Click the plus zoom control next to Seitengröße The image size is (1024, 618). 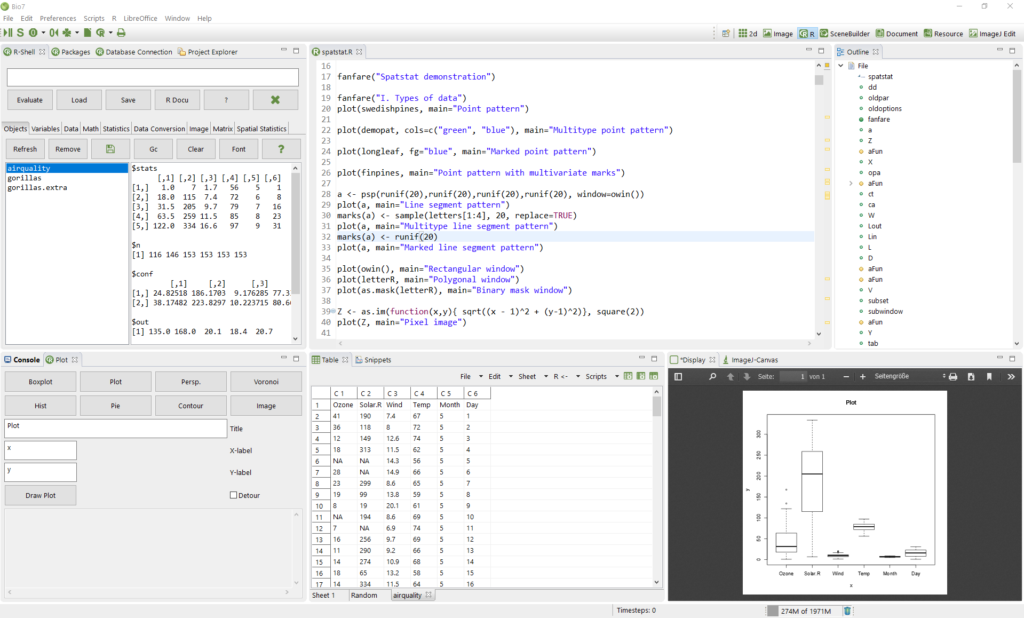click(x=862, y=378)
